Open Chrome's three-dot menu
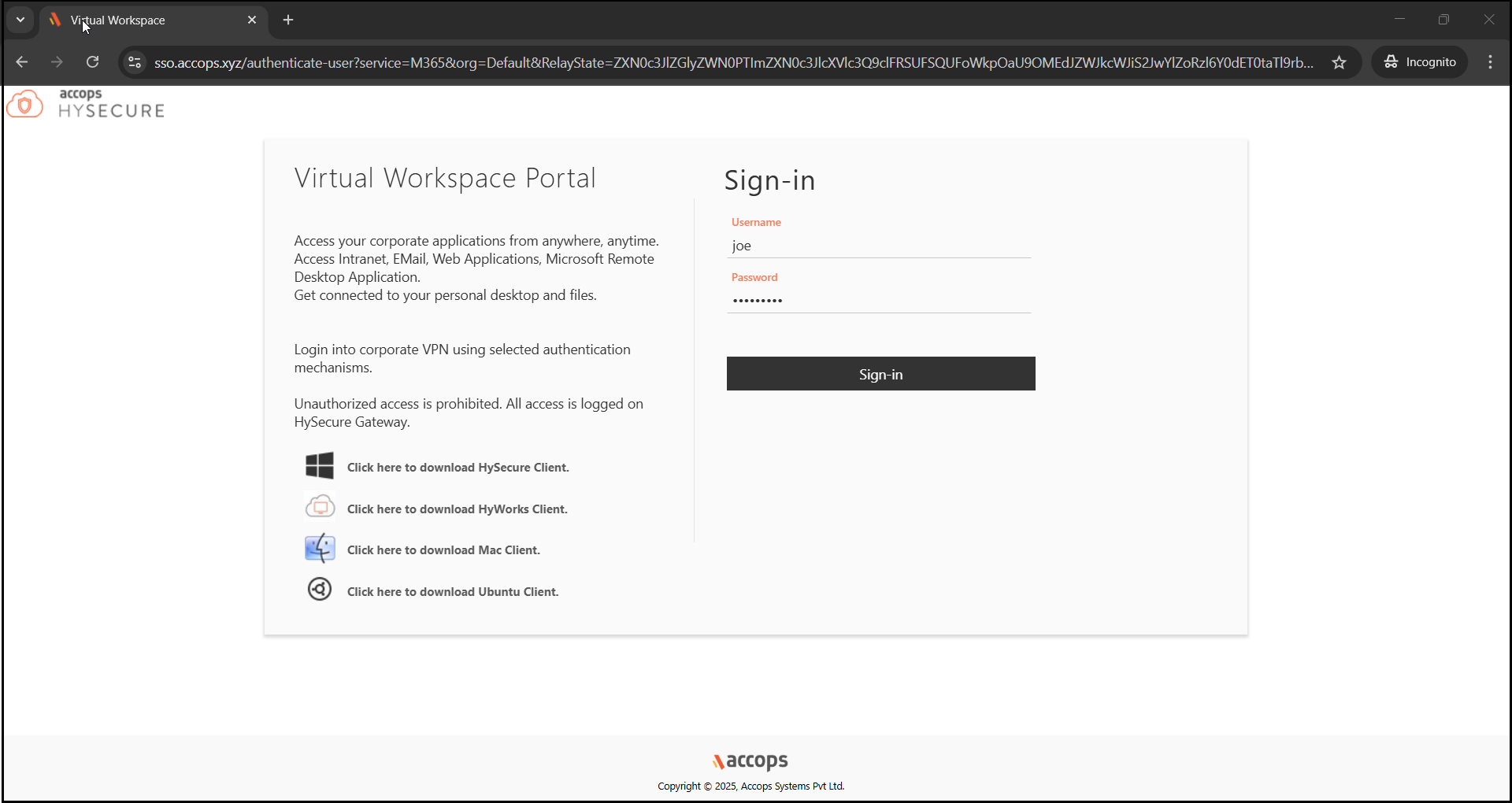1512x803 pixels. pos(1490,62)
